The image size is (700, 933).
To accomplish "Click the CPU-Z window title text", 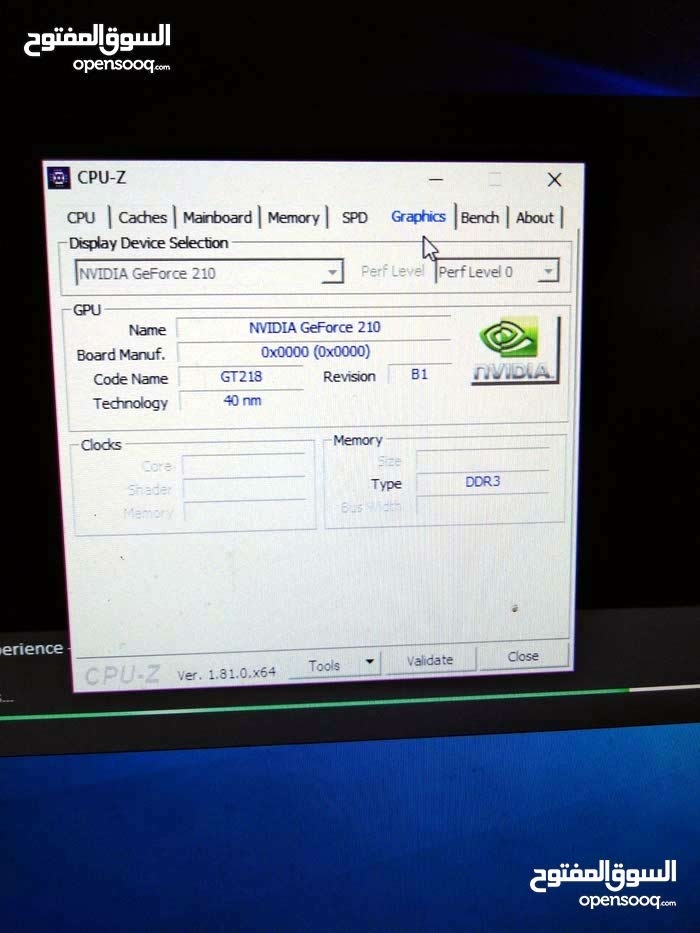I will (x=102, y=177).
